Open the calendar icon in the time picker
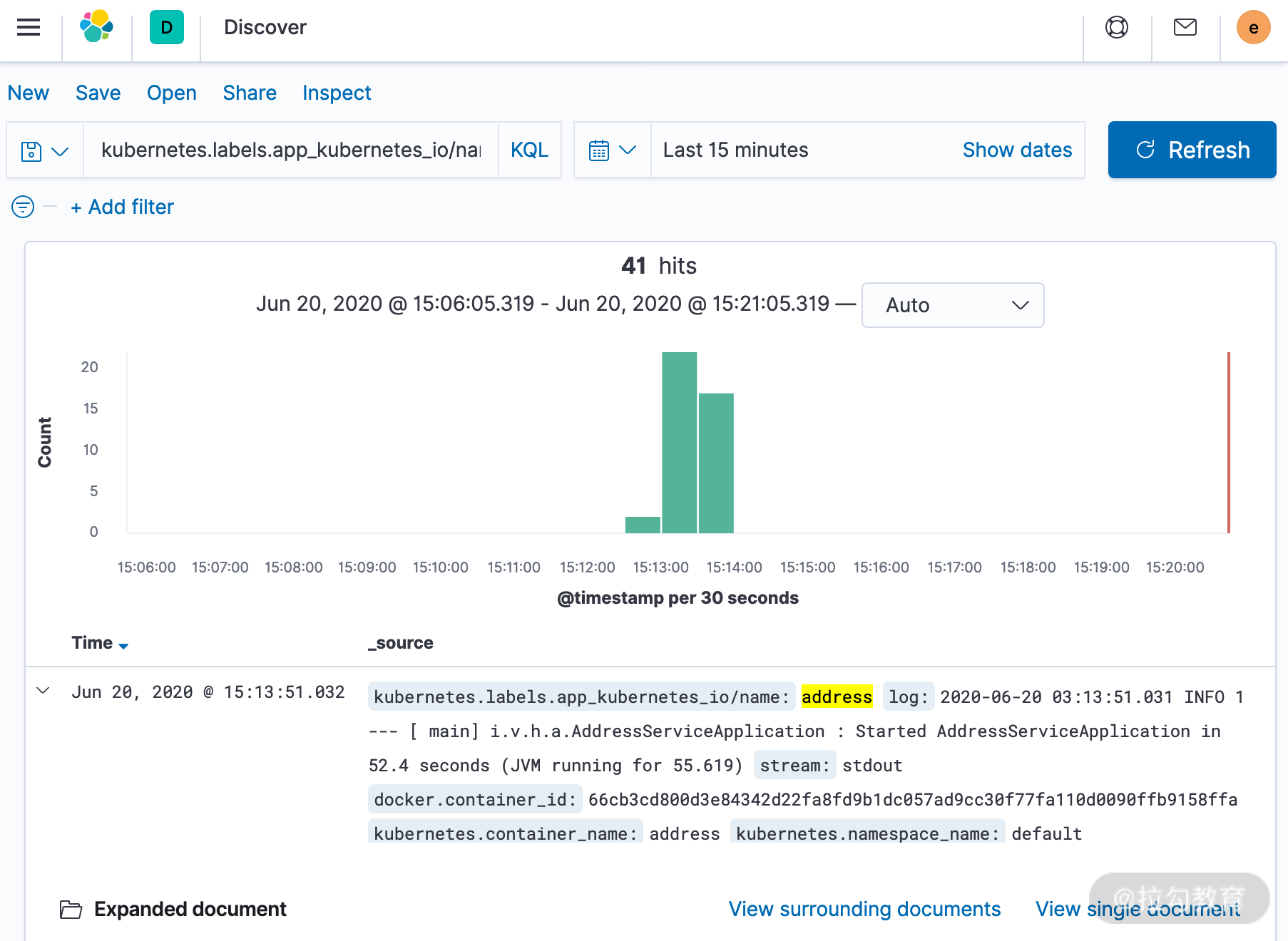 600,150
